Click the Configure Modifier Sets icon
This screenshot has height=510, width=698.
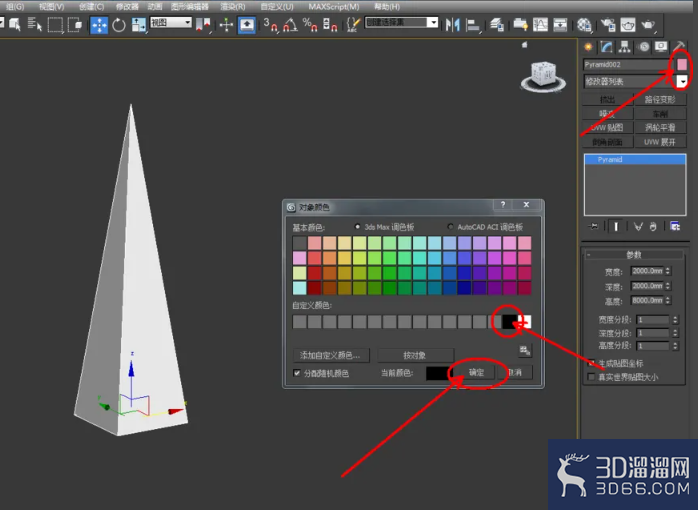coord(675,227)
